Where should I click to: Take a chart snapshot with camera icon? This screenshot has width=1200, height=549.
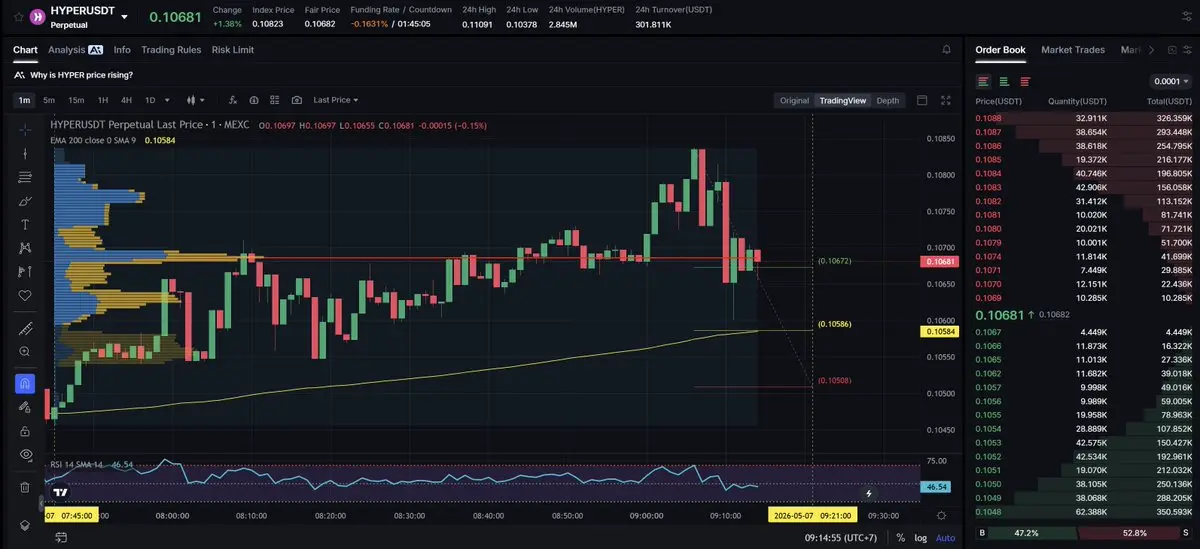297,100
